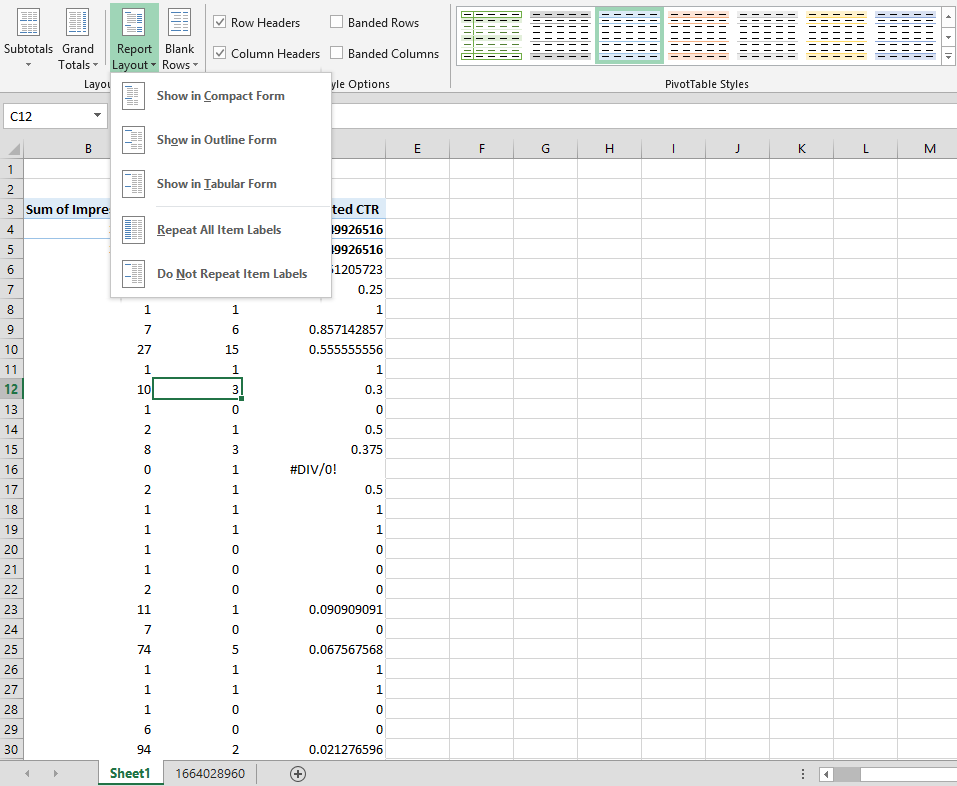Uncheck the Row Headers checkbox
This screenshot has width=957, height=786.
(x=220, y=22)
